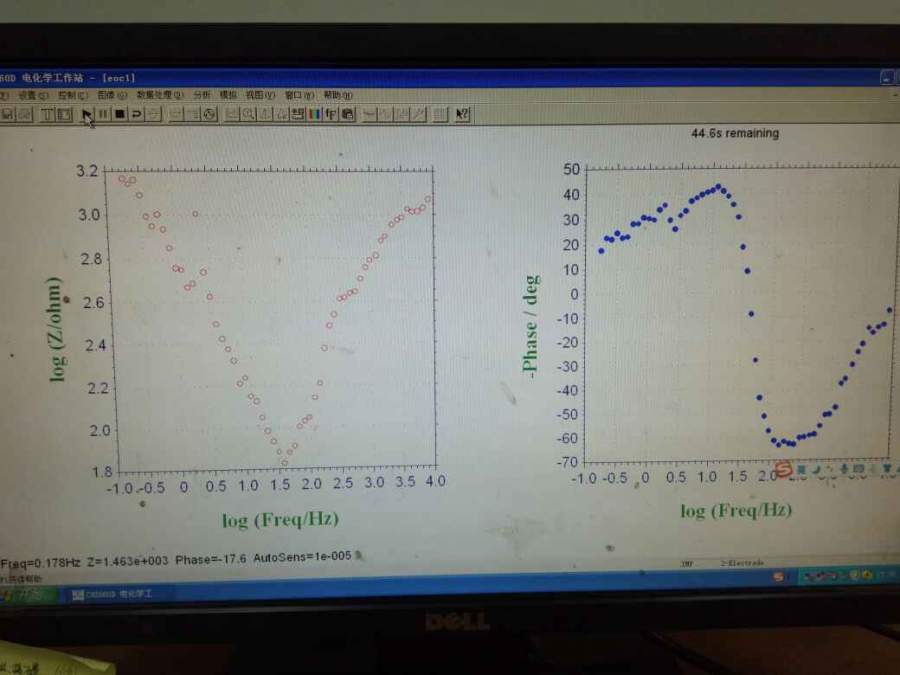Open the Parameters toolbar icon
900x675 pixels.
point(64,114)
